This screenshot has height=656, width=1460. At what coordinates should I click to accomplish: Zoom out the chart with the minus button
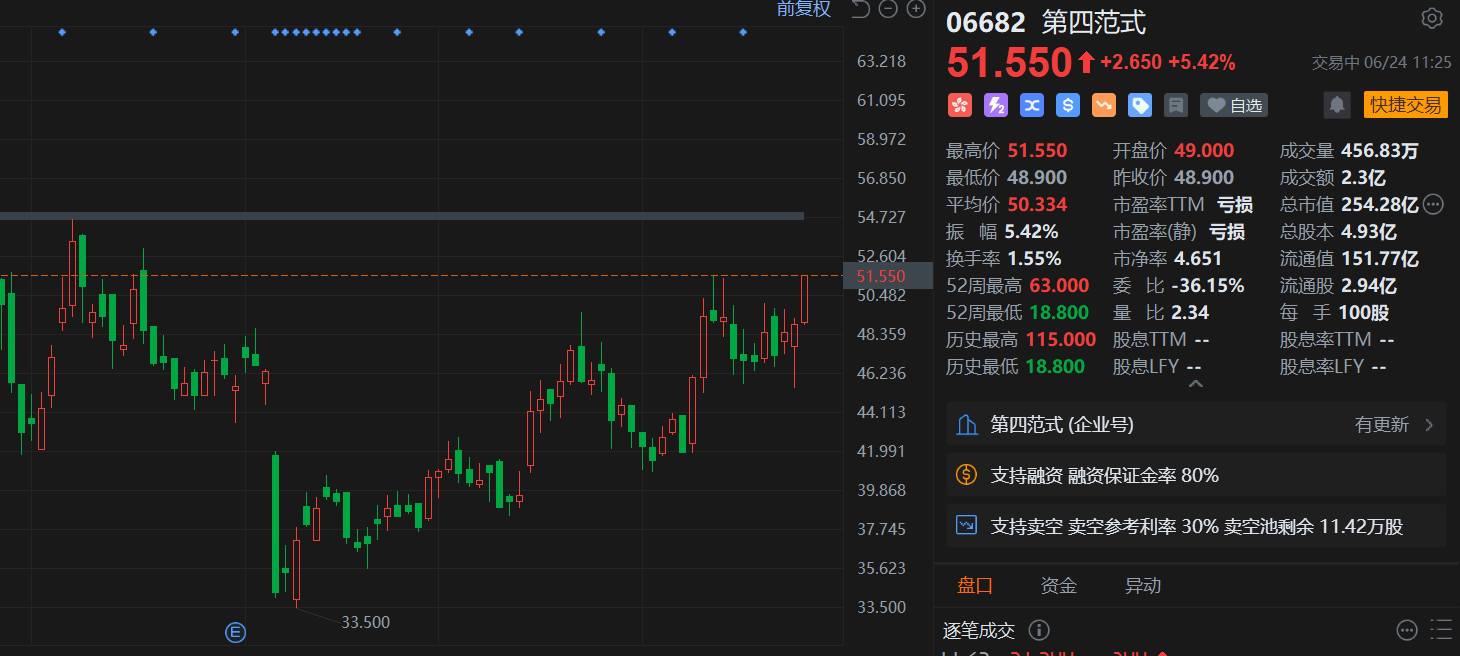click(888, 10)
